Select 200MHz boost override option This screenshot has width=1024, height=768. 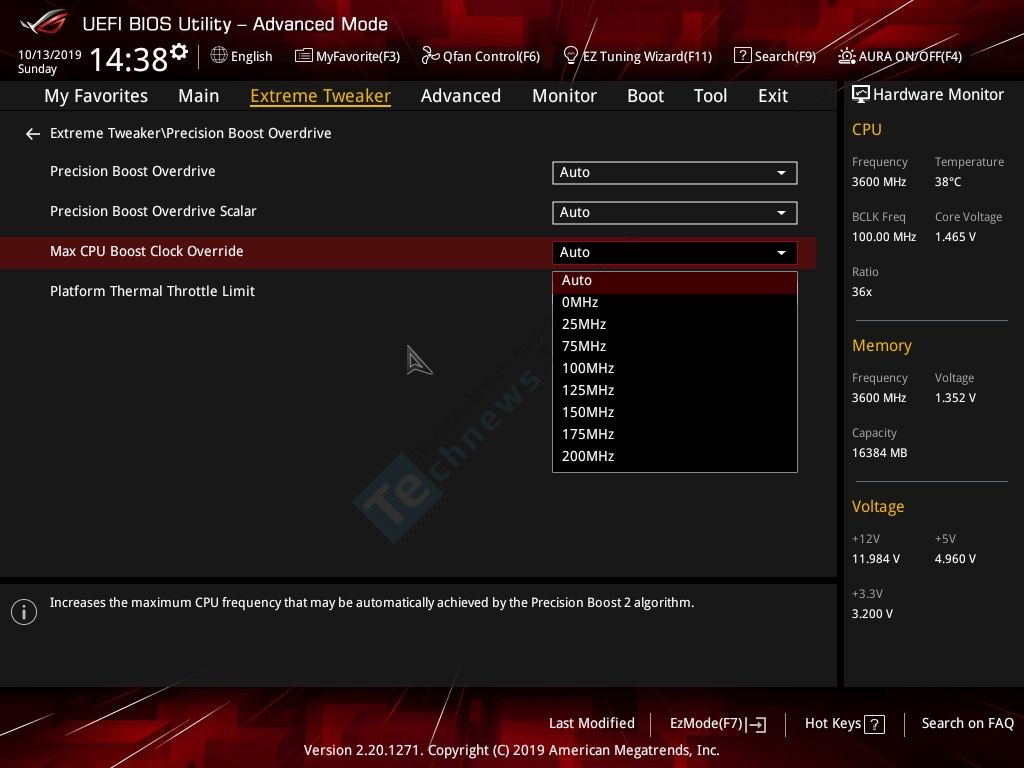pos(675,456)
